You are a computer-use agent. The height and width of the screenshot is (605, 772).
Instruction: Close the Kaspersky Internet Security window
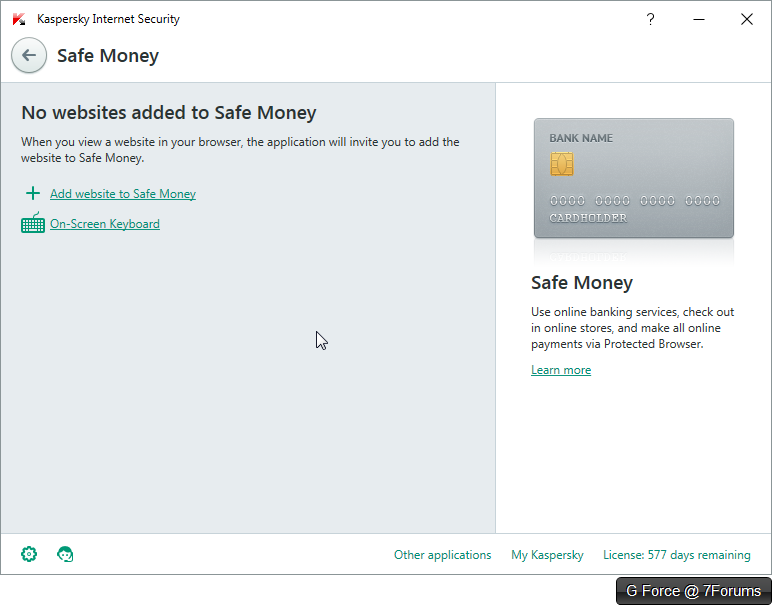[747, 19]
